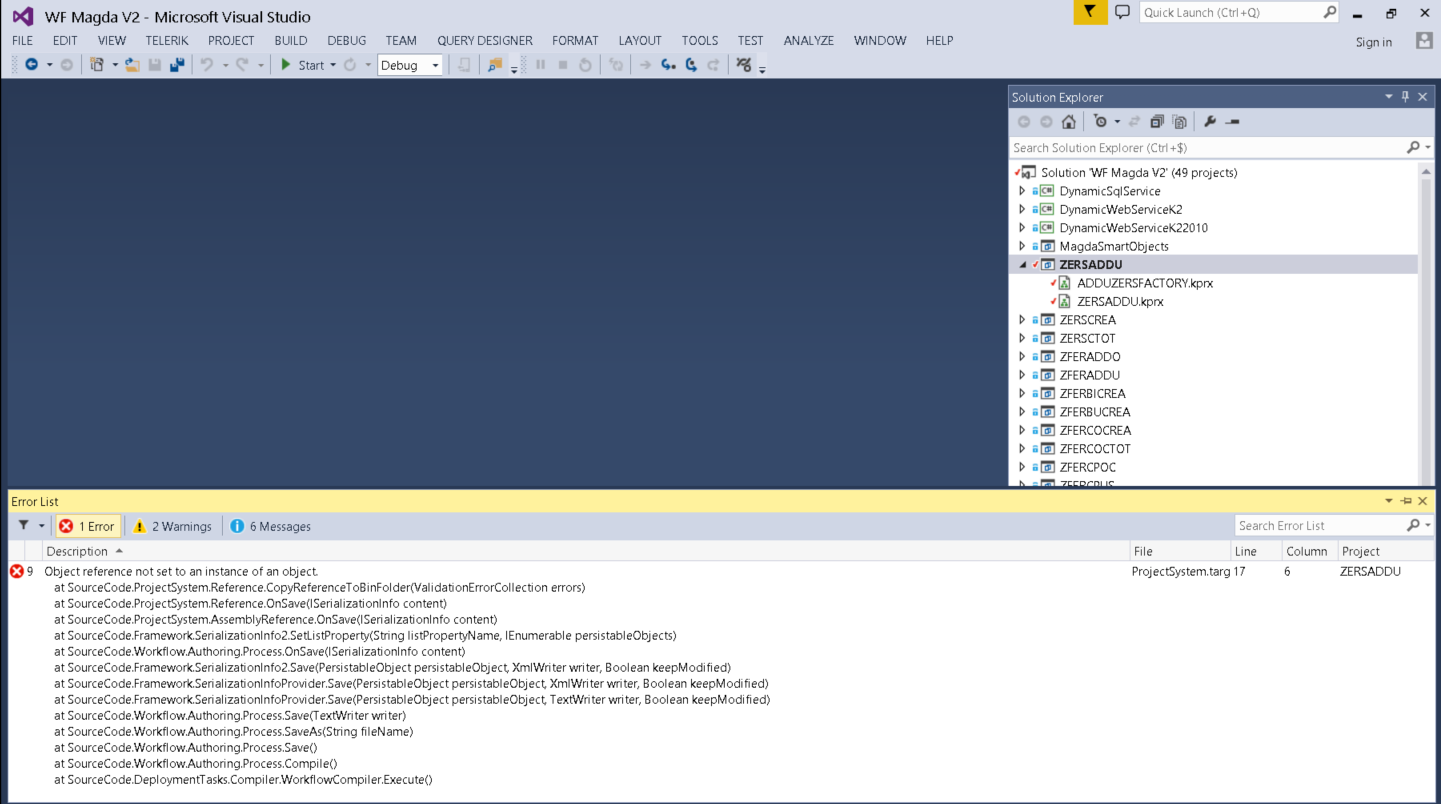The image size is (1441, 804).
Task: Click the account avatar icon next to Sign in
Action: point(1424,40)
